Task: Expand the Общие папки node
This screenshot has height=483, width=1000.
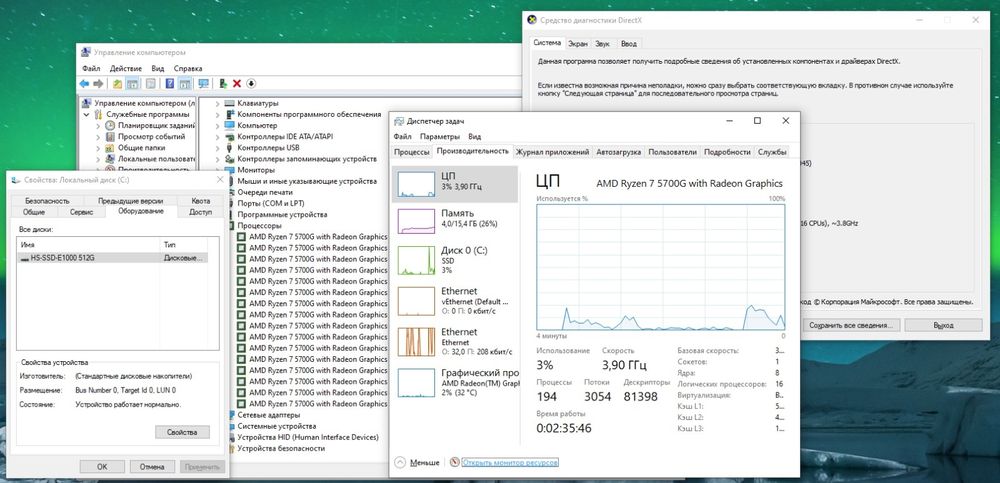Action: tap(98, 147)
